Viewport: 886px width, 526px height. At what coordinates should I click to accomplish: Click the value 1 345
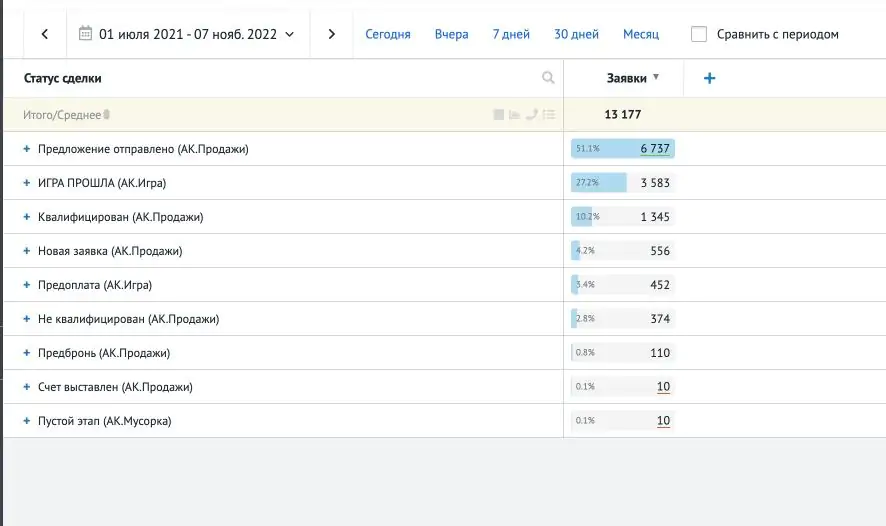tap(655, 217)
